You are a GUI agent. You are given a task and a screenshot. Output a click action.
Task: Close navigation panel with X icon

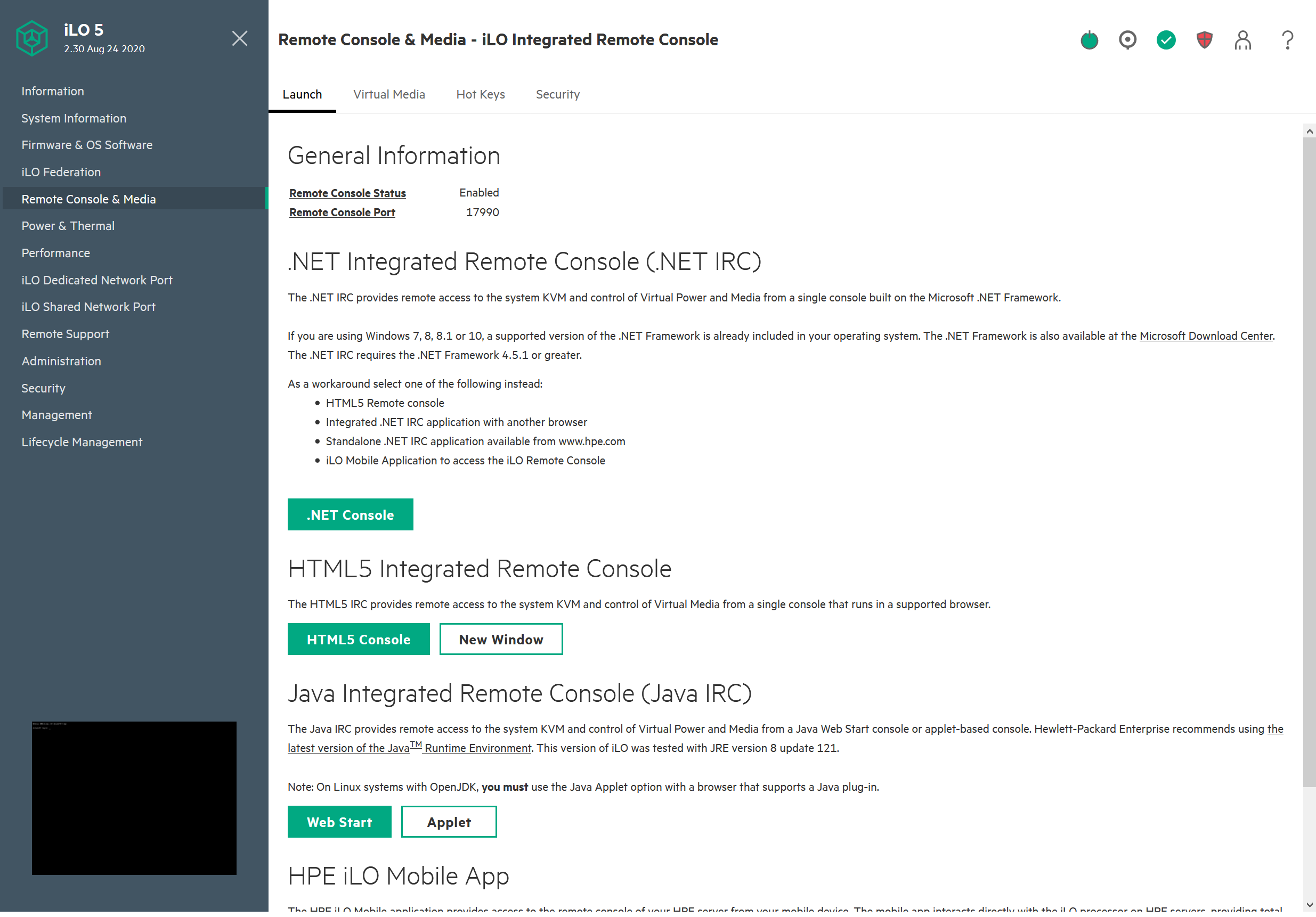pos(240,38)
